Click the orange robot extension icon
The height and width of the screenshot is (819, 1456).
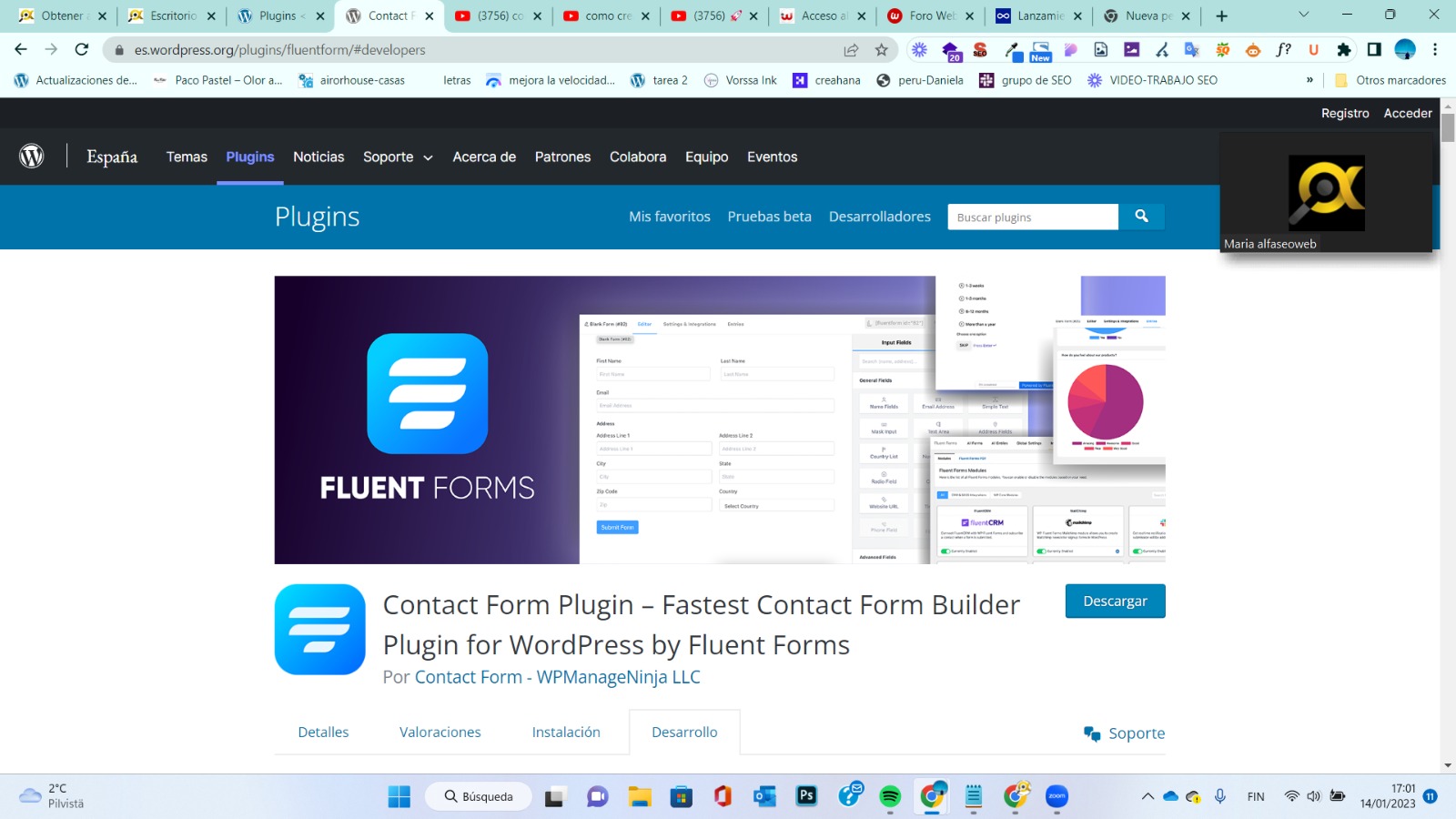coord(1253,50)
